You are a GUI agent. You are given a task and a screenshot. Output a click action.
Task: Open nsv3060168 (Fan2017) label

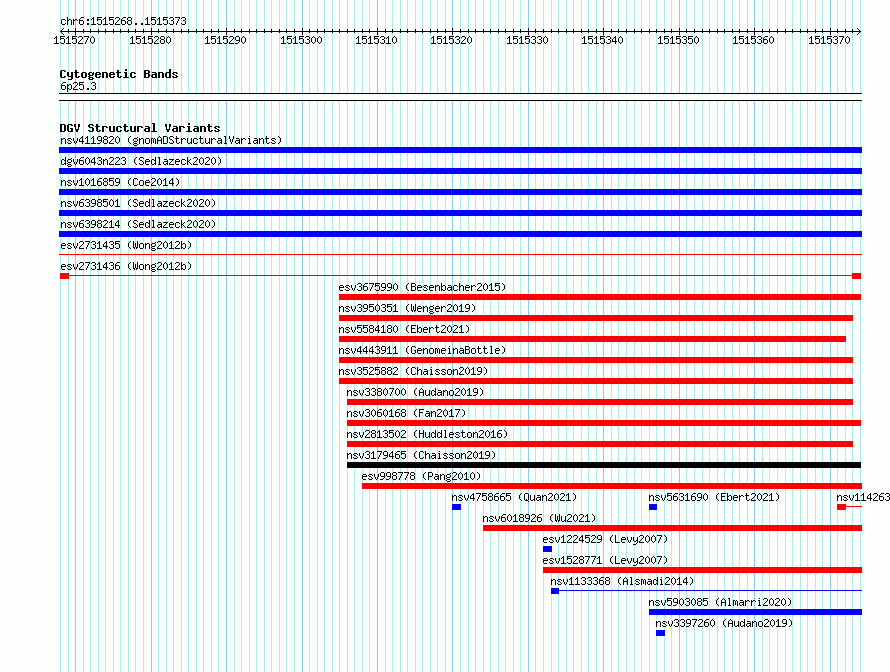[406, 413]
